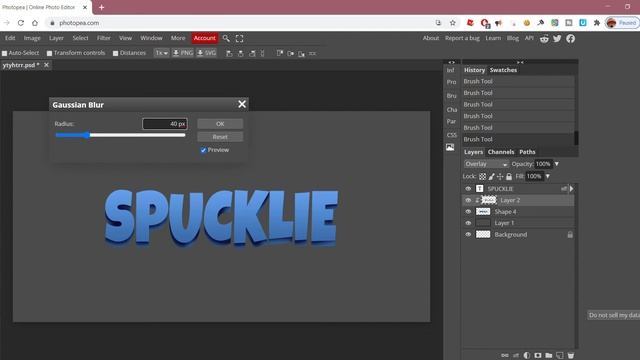Viewport: 640px width, 360px height.
Task: Click the first align icon in options bar
Action: [x=229, y=53]
